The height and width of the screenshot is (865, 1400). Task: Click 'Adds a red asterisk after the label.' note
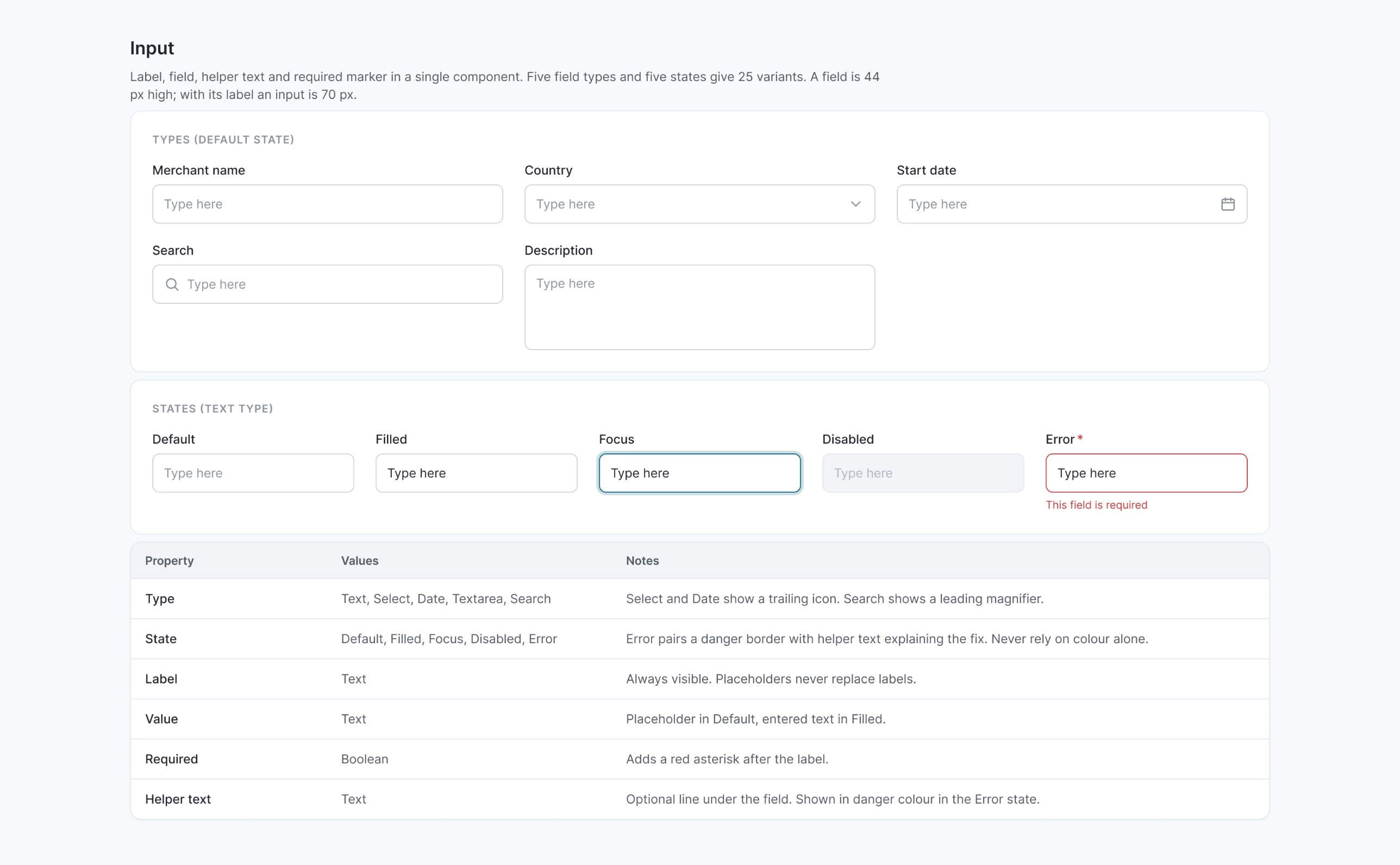coord(727,759)
